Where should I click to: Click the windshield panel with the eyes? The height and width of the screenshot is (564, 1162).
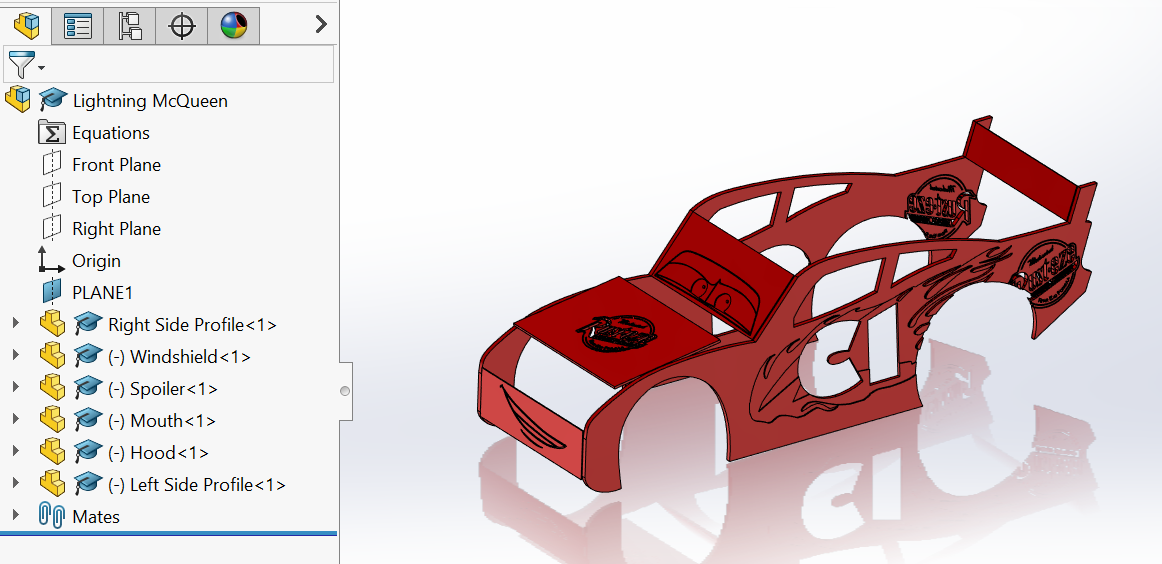coord(723,274)
